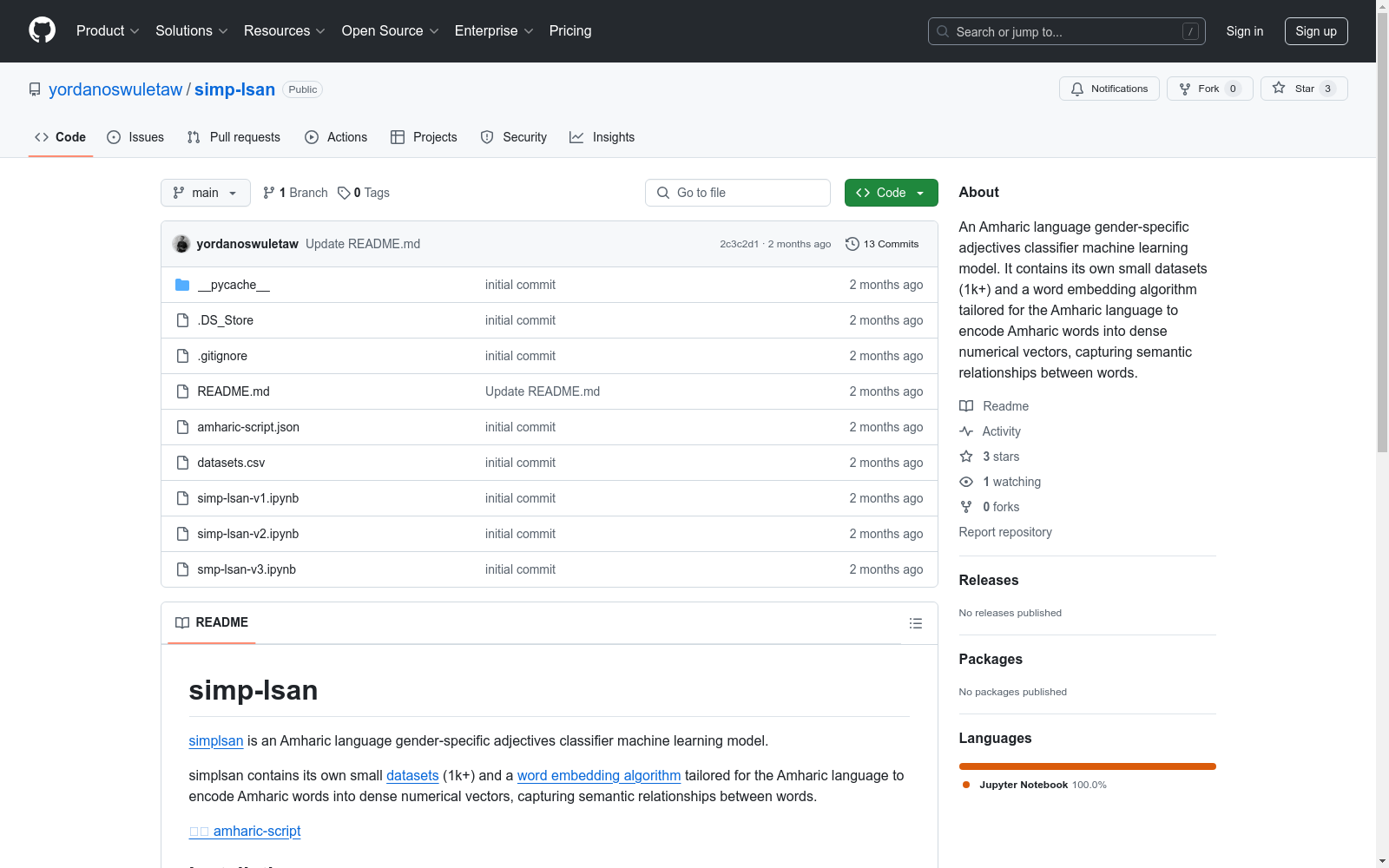Open the yordanoswuletaw owner link
This screenshot has width=1389, height=868.
point(115,89)
